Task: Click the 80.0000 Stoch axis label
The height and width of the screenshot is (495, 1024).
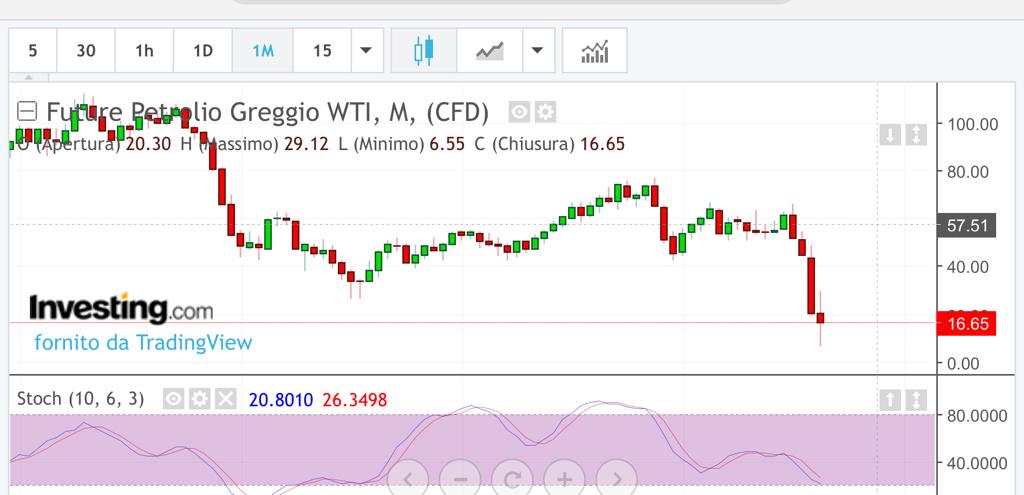Action: coord(977,415)
